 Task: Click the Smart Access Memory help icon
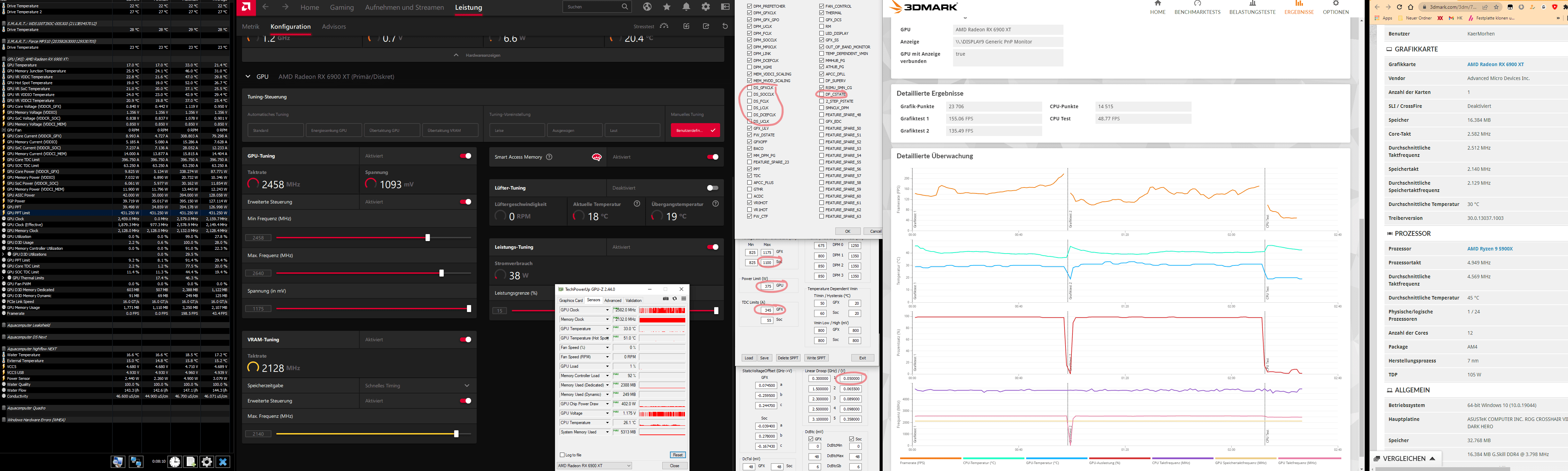click(549, 157)
